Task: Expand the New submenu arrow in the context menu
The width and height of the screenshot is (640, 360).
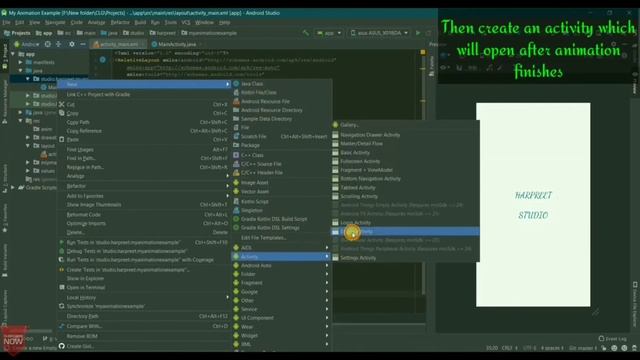Action: [x=227, y=84]
